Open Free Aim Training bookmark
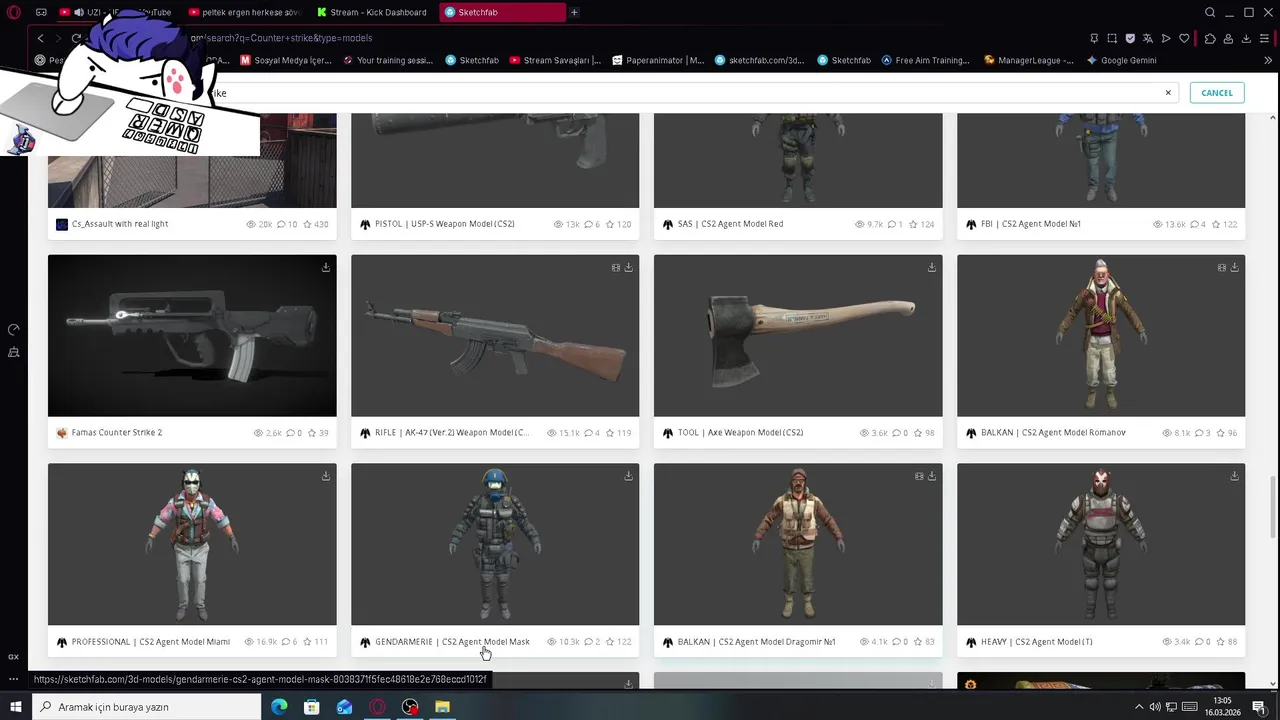 coord(925,60)
